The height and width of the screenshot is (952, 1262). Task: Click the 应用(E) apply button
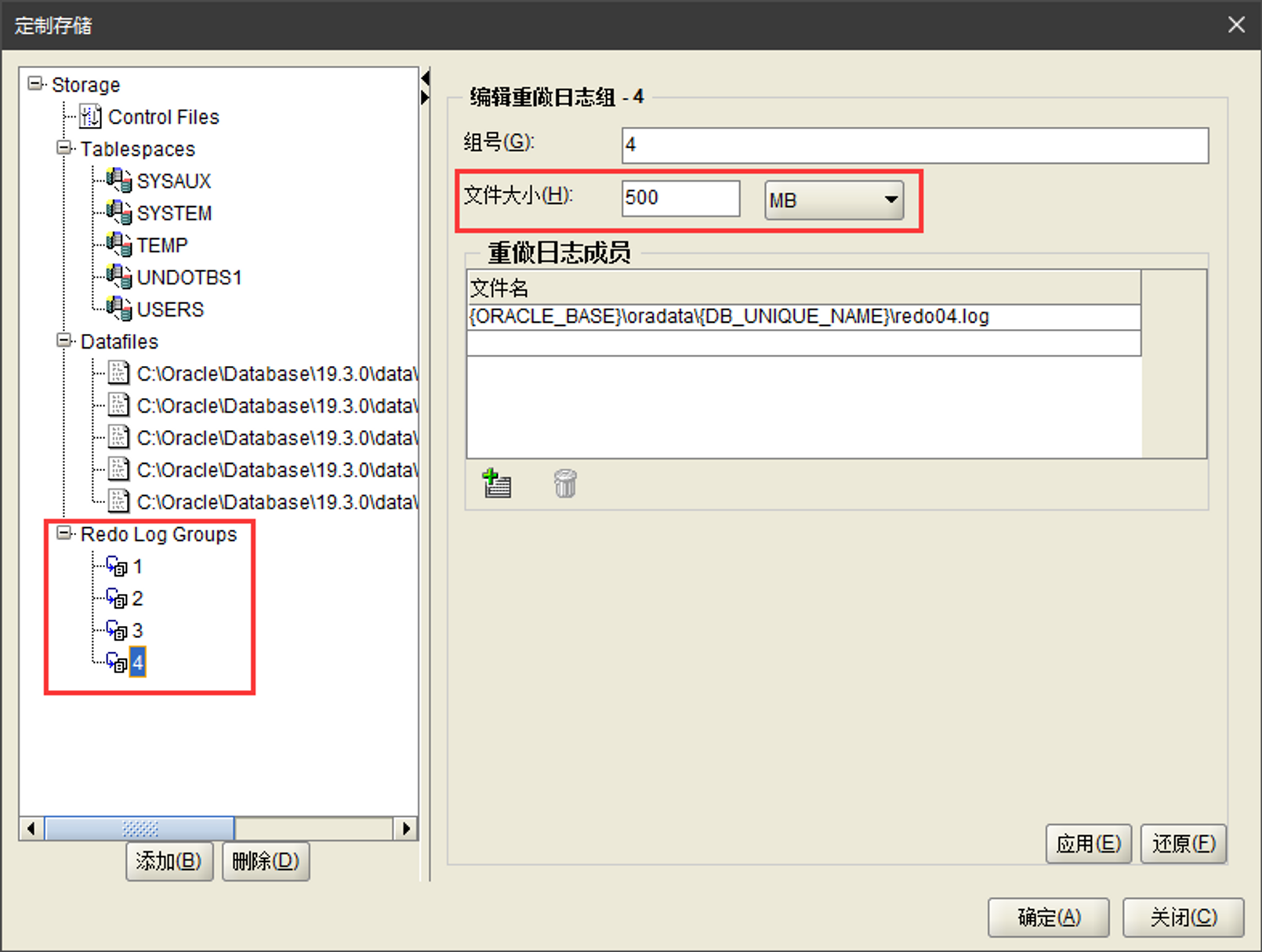(1087, 843)
